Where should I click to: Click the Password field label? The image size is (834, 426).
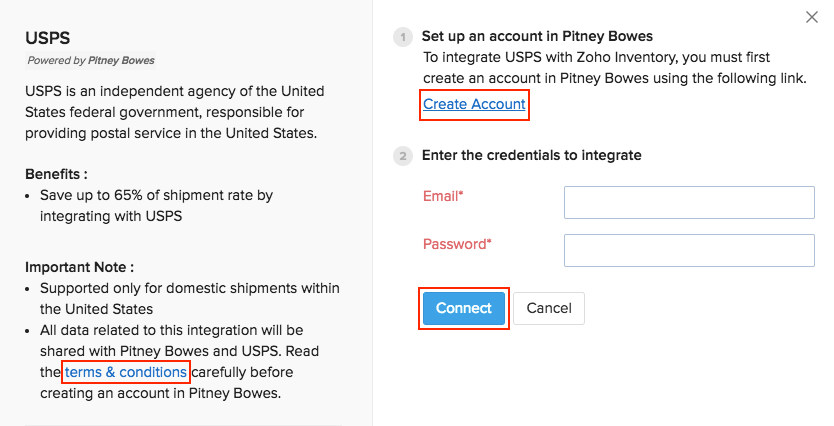coord(457,244)
